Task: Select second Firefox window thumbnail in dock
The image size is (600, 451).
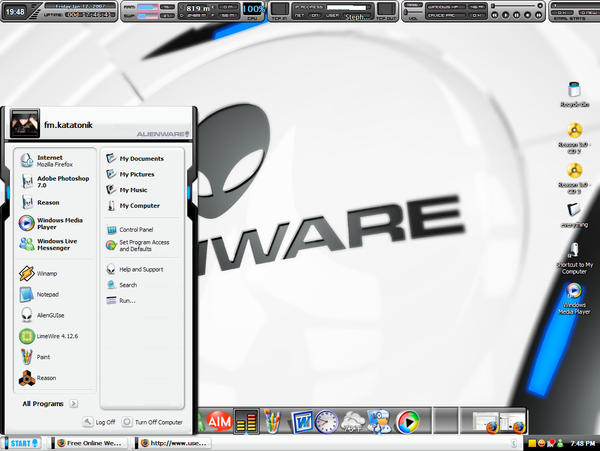Action: click(x=513, y=422)
